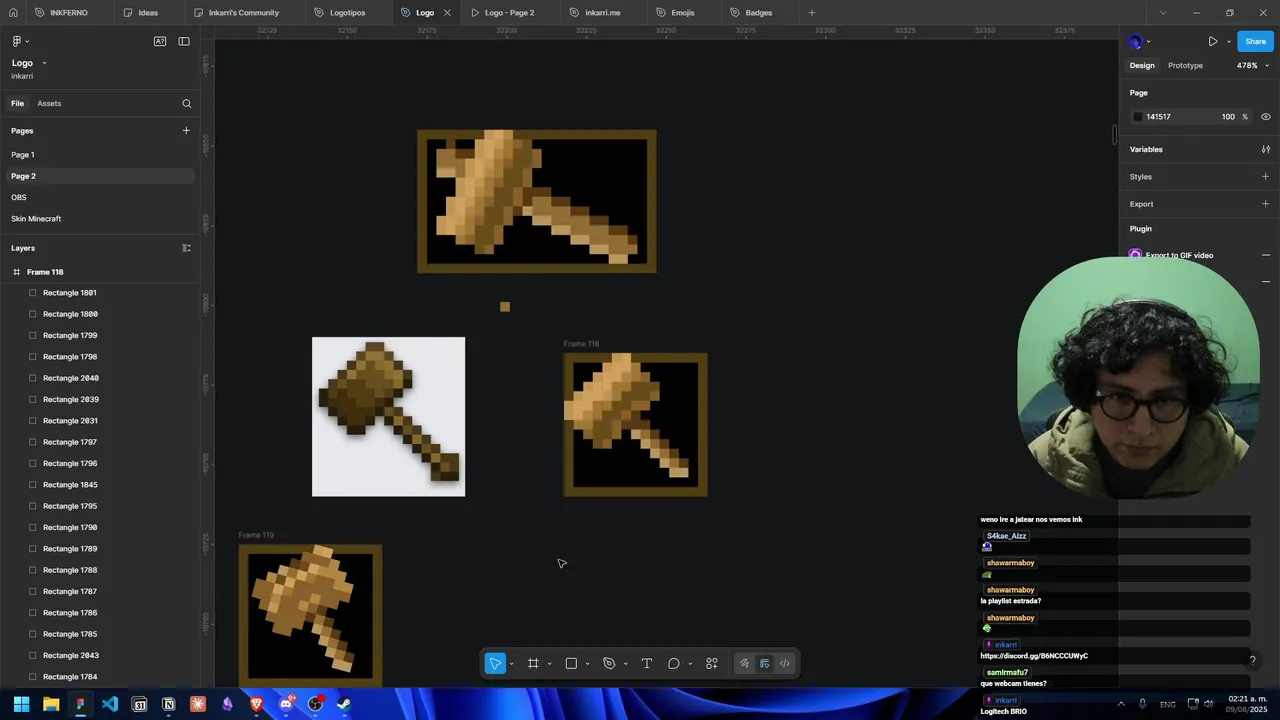
Task: Switch to the Design tab
Action: pyautogui.click(x=1142, y=66)
